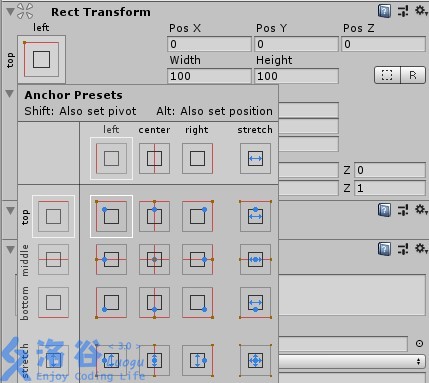Screen dimensions: 429x383
Task: Select the top center anchor preset
Action: click(154, 216)
